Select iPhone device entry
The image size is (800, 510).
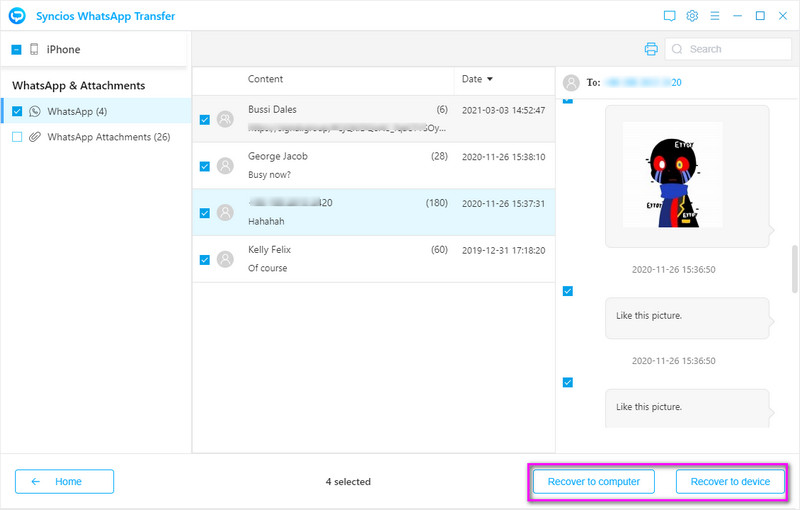click(94, 49)
